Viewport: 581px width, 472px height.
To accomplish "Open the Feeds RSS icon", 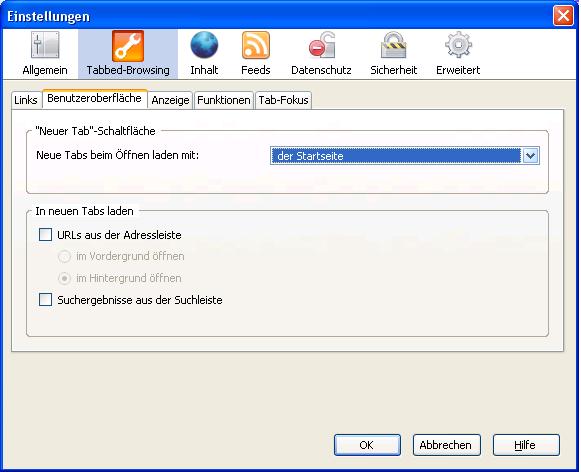I will point(256,45).
